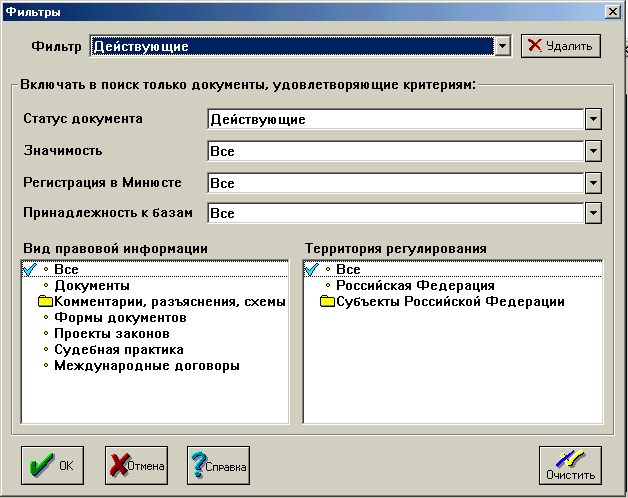Toggle the checkmark next to Все in Вид правовой информации
This screenshot has height=498, width=628.
click(30, 269)
